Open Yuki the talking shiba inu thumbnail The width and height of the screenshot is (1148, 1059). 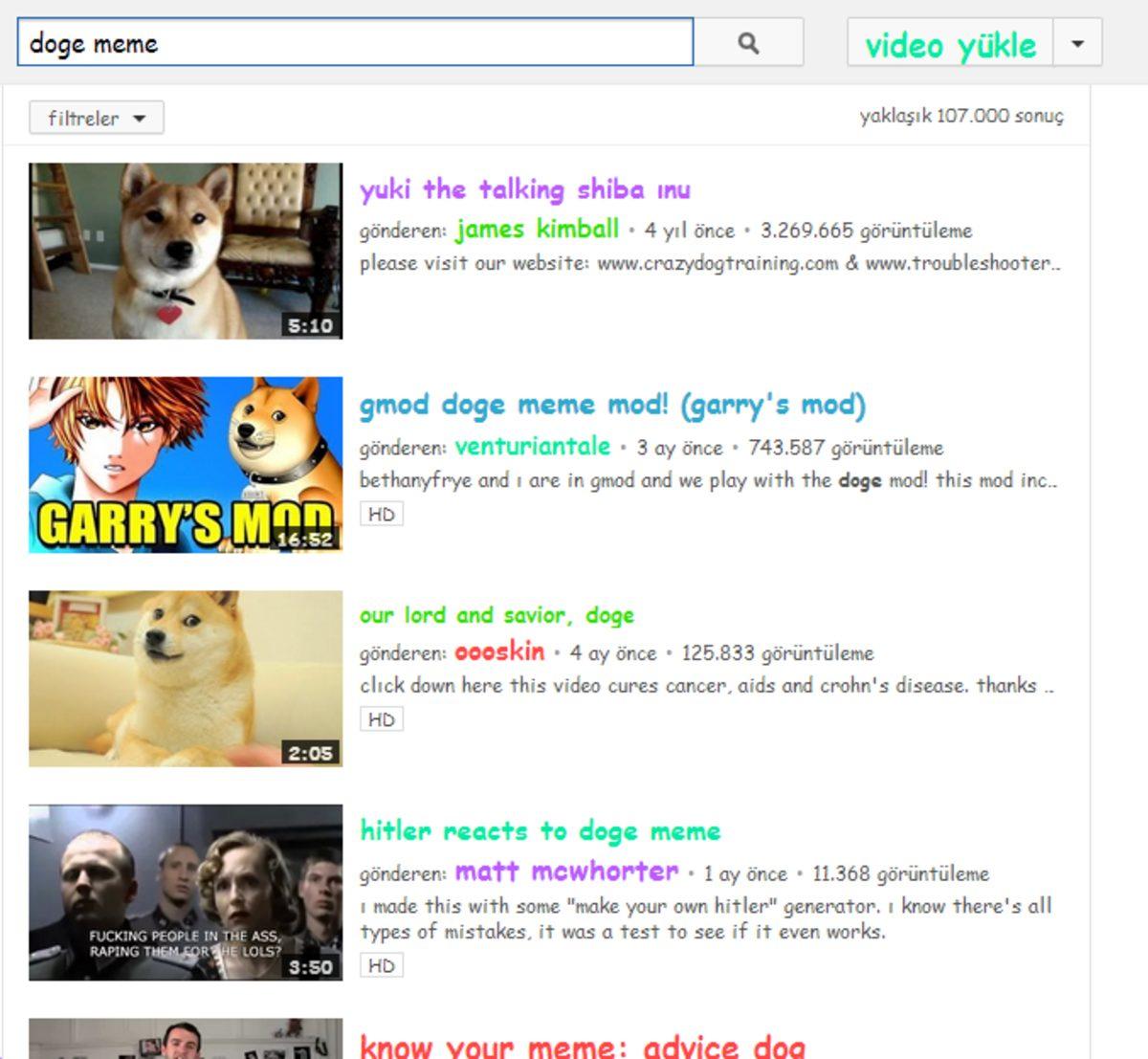(186, 251)
